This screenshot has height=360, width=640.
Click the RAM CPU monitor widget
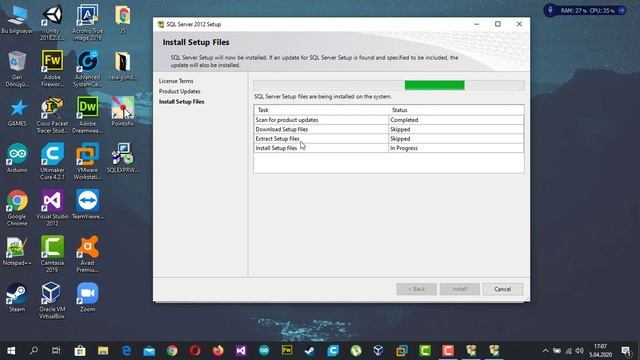[584, 11]
